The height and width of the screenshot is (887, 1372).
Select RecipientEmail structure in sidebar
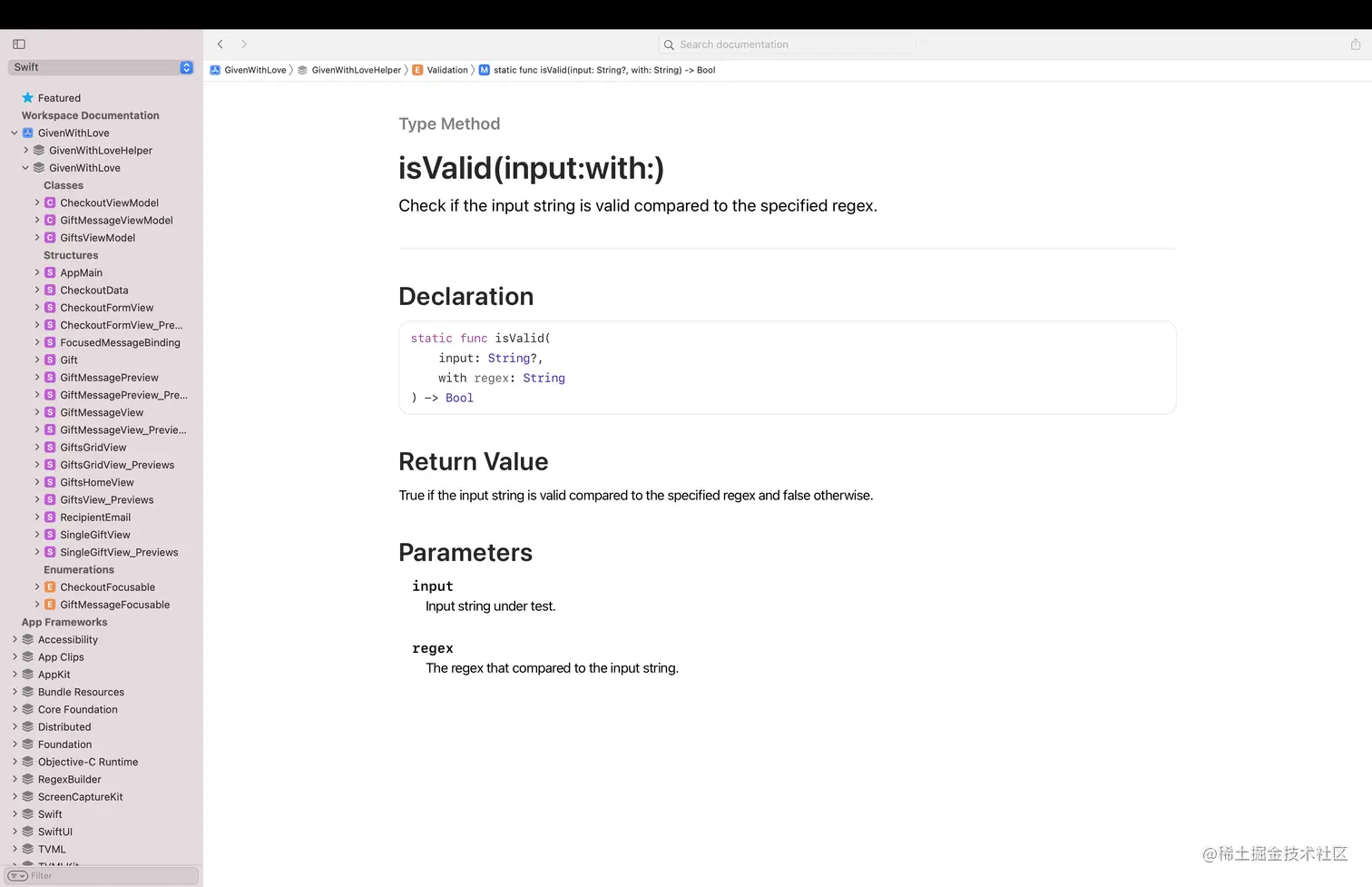[x=95, y=517]
